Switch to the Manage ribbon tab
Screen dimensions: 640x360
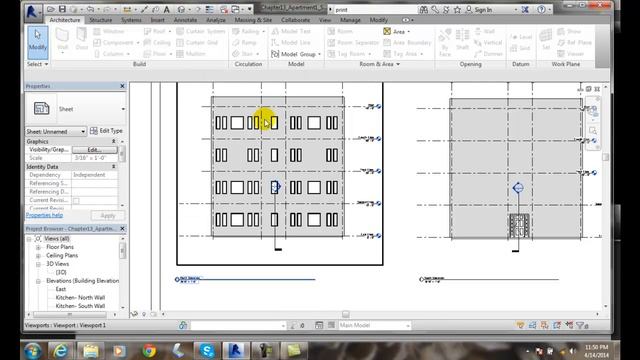coord(350,20)
